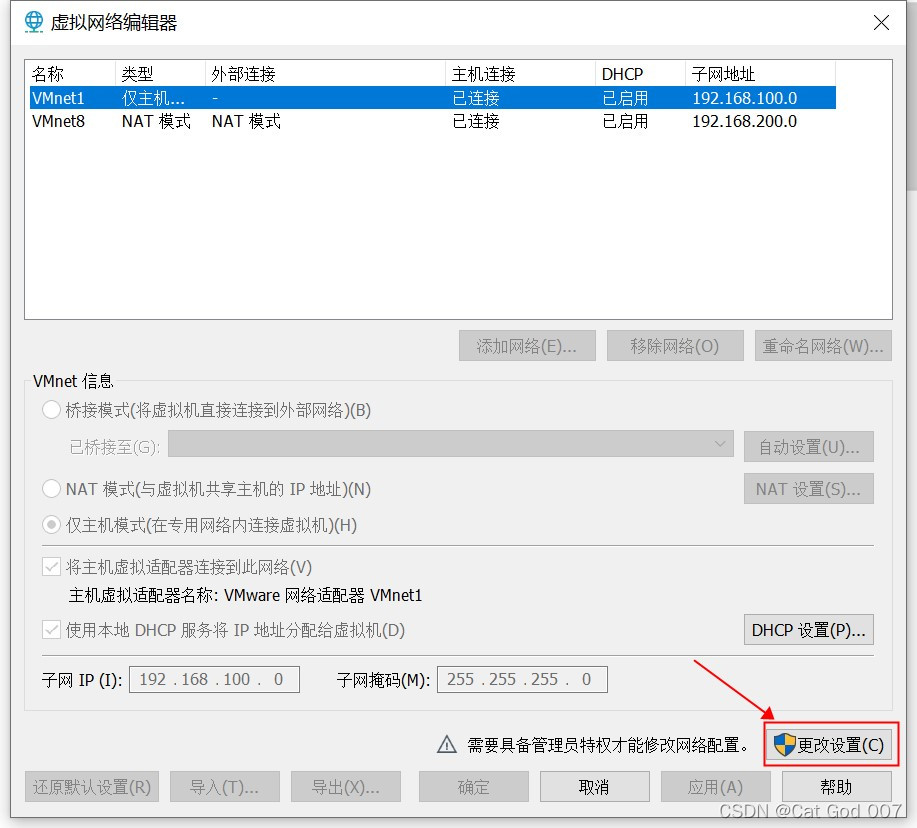Image resolution: width=917 pixels, height=828 pixels.
Task: Click subnet address 192.168.200.0 cell
Action: (744, 121)
